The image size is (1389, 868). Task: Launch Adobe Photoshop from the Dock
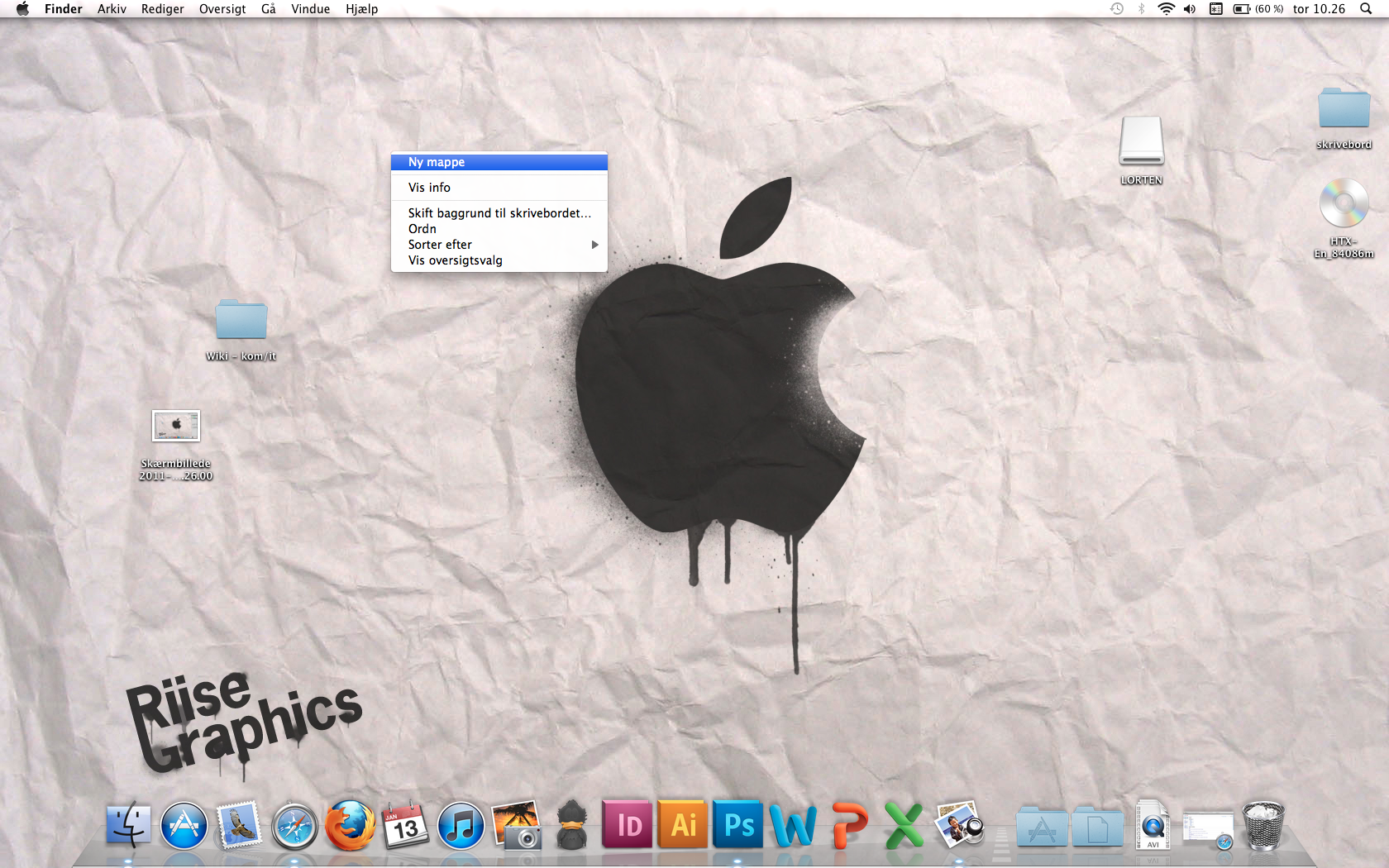pyautogui.click(x=738, y=825)
